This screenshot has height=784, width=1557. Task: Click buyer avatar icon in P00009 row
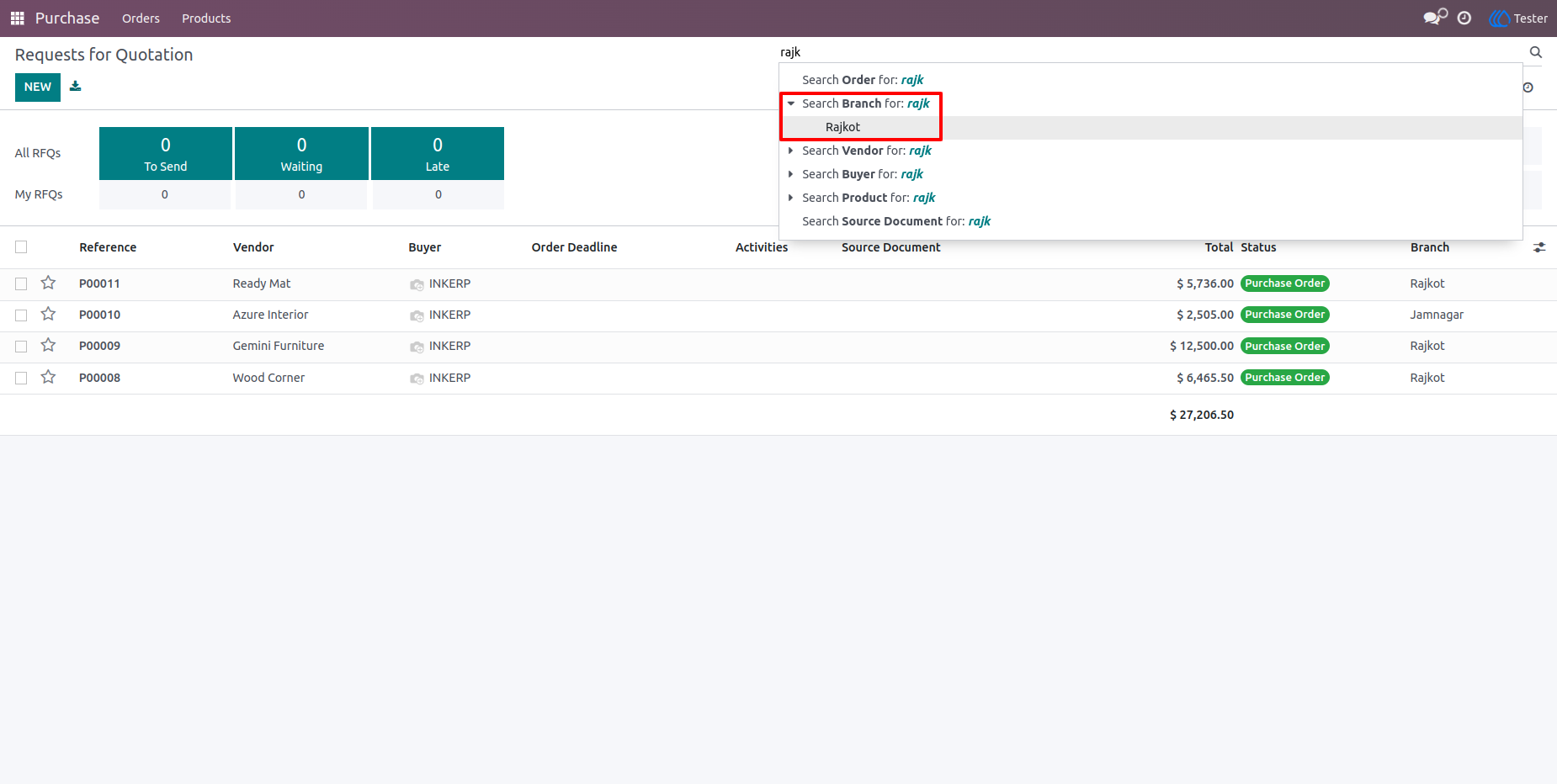(417, 347)
